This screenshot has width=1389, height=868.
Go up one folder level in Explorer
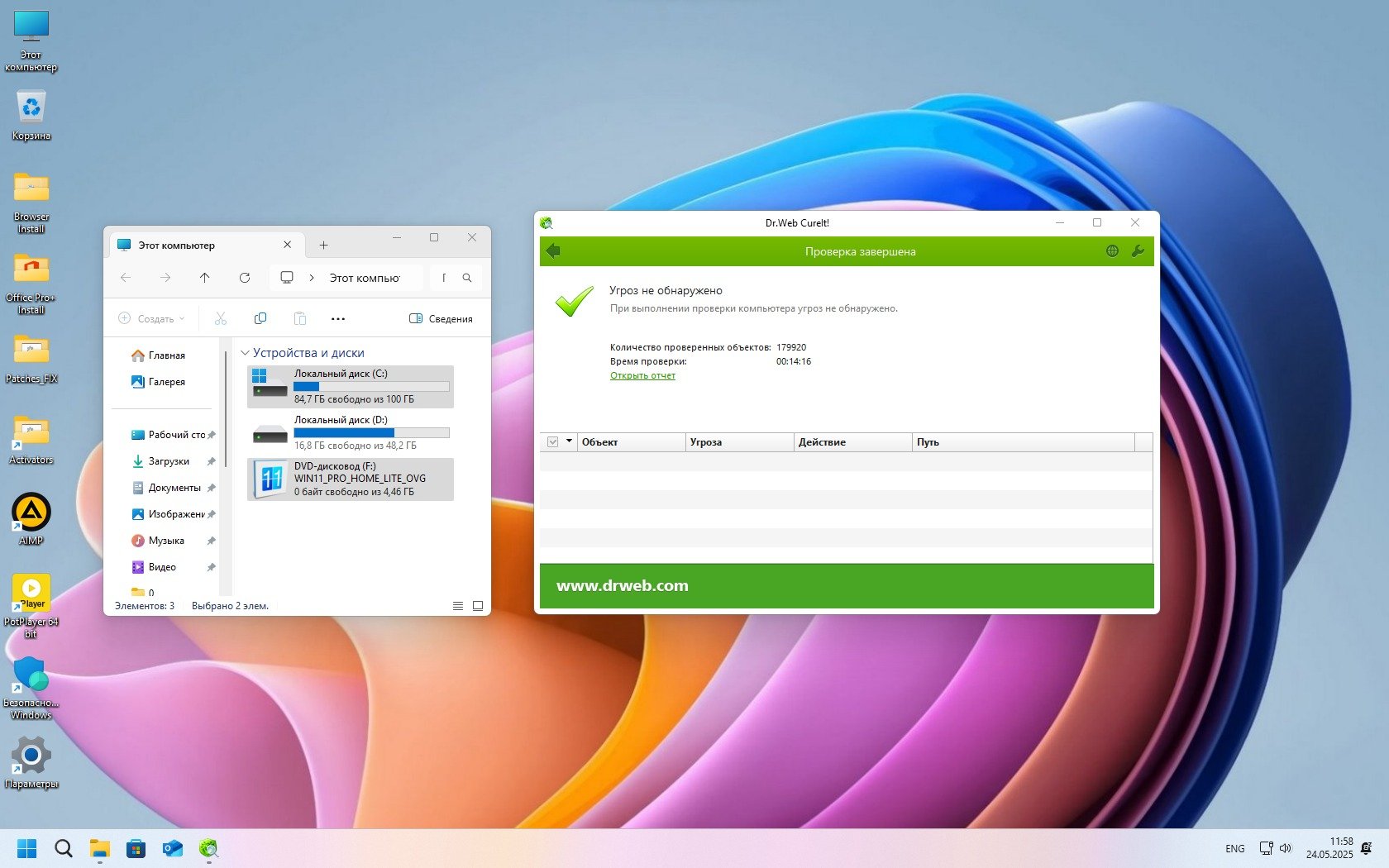(205, 278)
